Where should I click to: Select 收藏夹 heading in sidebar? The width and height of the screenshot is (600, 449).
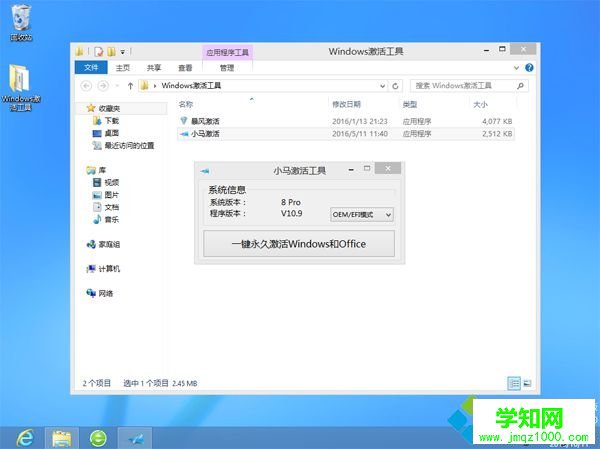(x=103, y=108)
